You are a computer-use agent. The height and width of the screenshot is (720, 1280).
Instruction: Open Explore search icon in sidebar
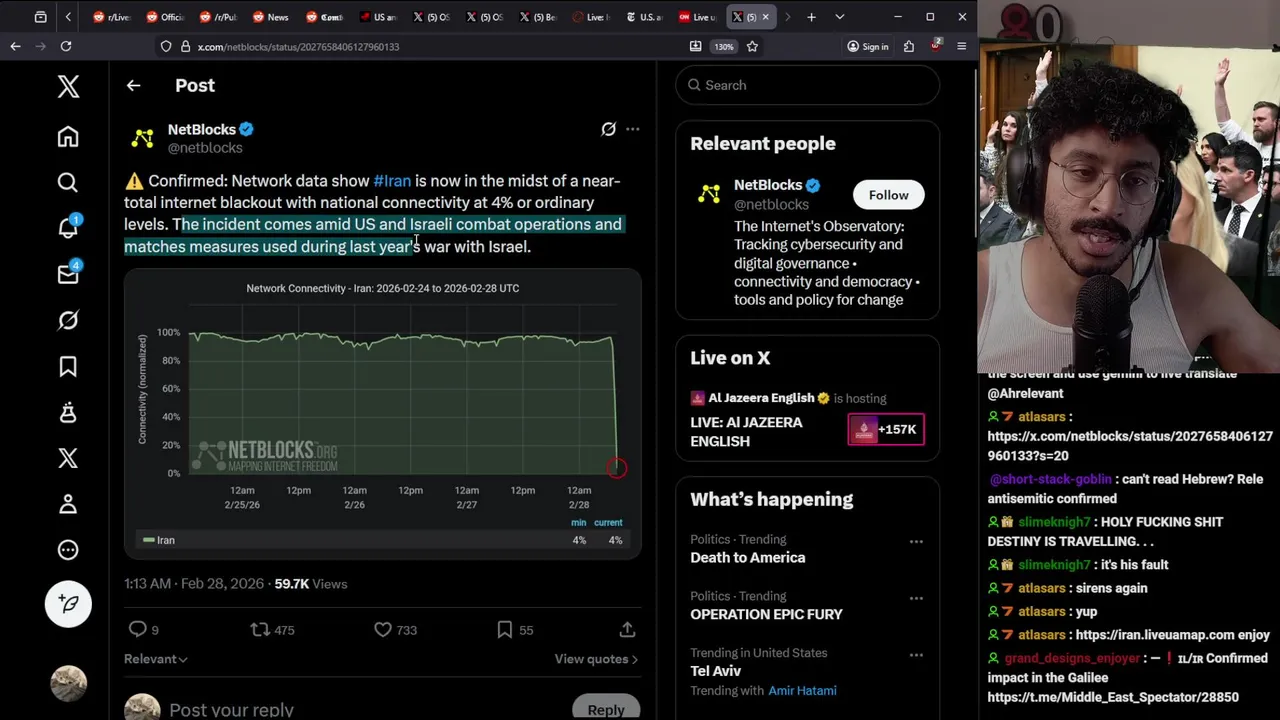68,182
